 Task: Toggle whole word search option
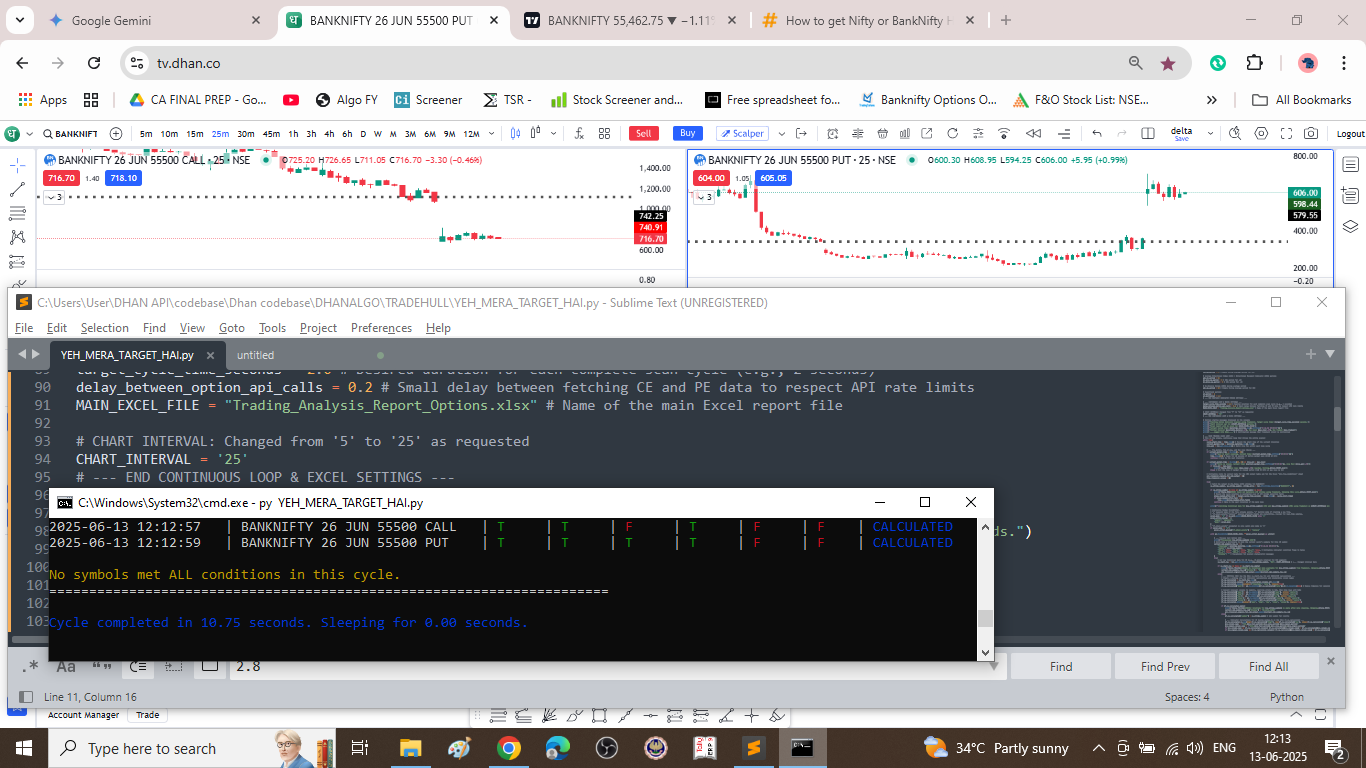click(x=102, y=666)
